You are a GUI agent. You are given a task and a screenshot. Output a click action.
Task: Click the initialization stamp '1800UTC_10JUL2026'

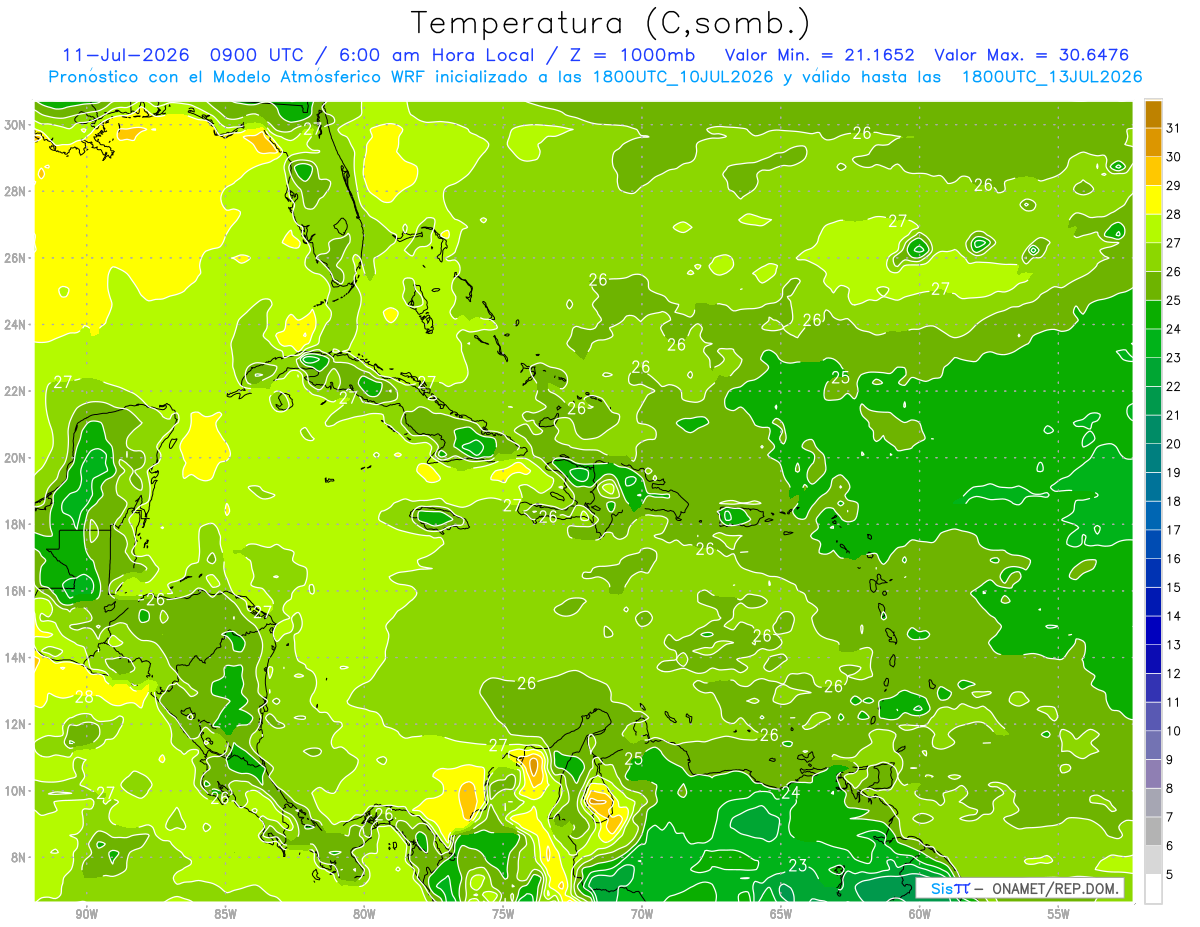pos(683,77)
